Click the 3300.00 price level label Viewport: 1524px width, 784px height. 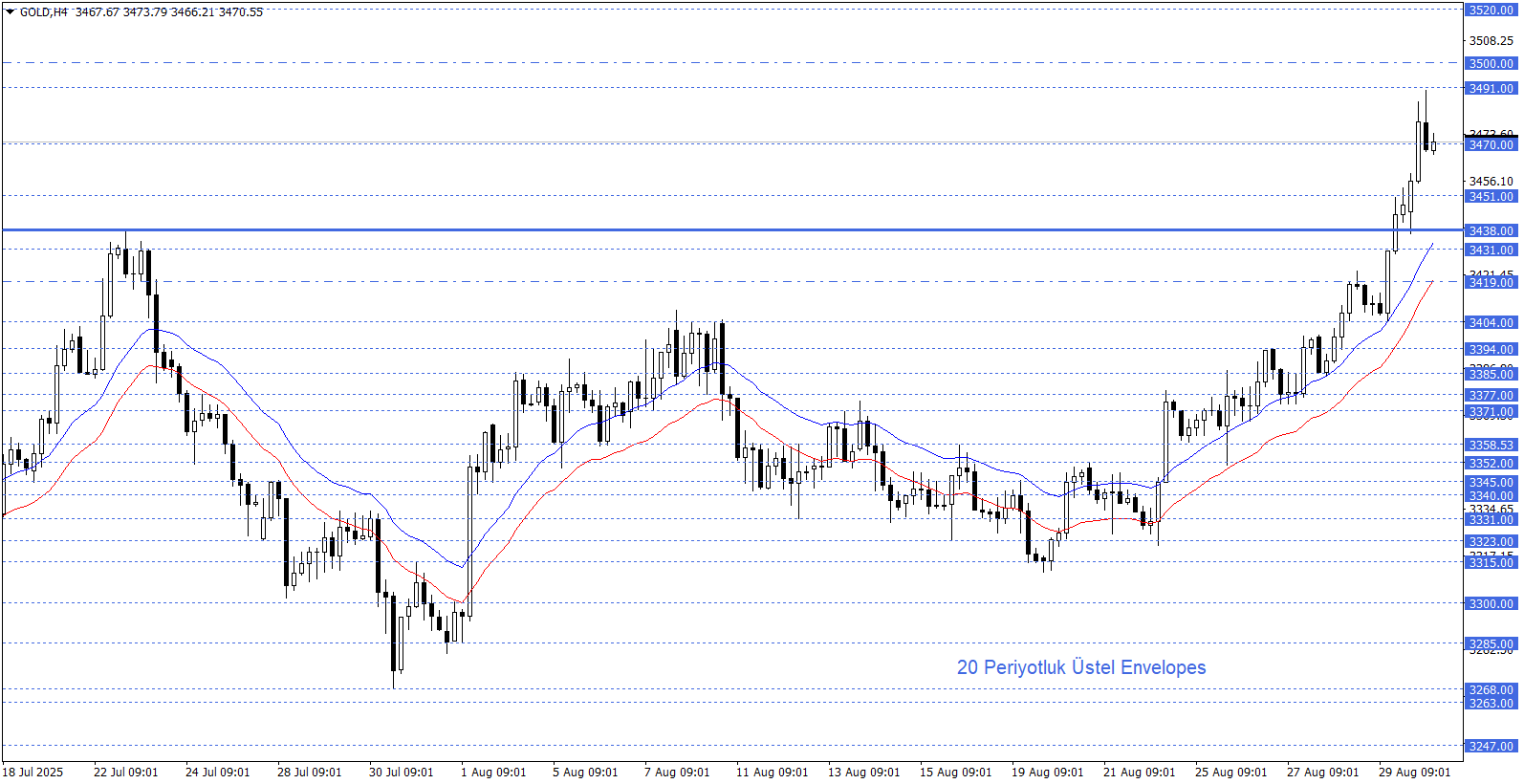point(1491,604)
